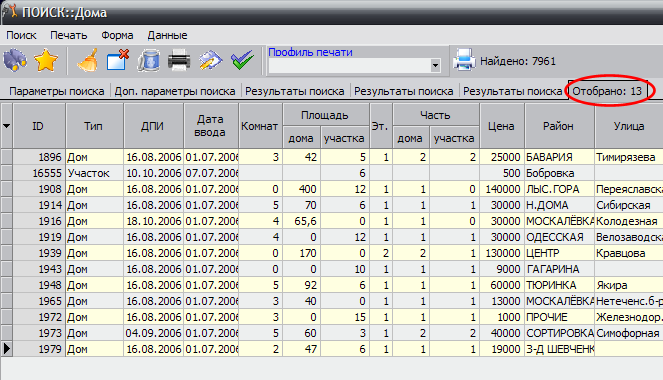Click ТЮРИНКА district cell
This screenshot has height=380, width=663.
click(559, 285)
